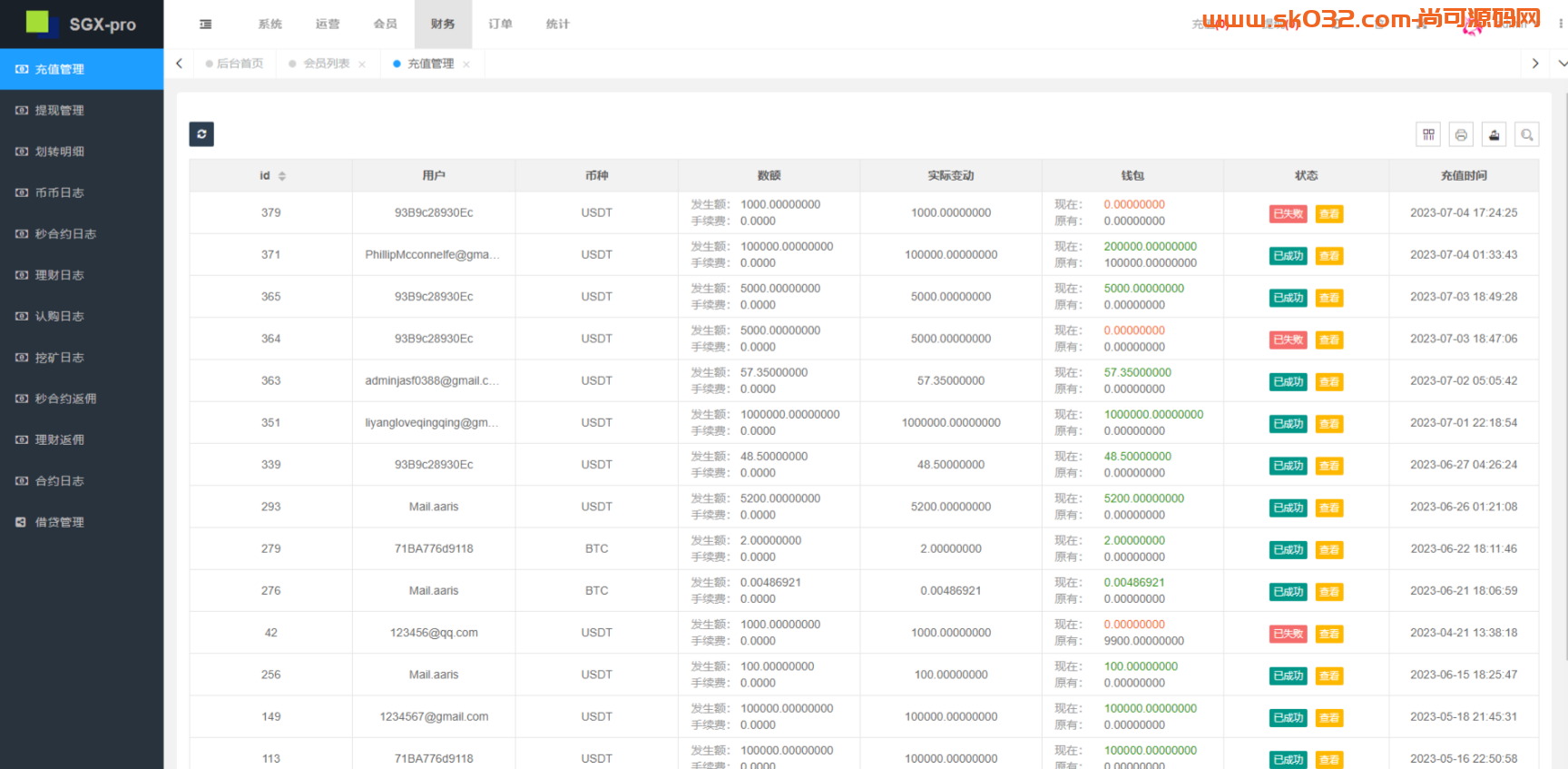Click 查看 for record id 365

pos(1329,298)
